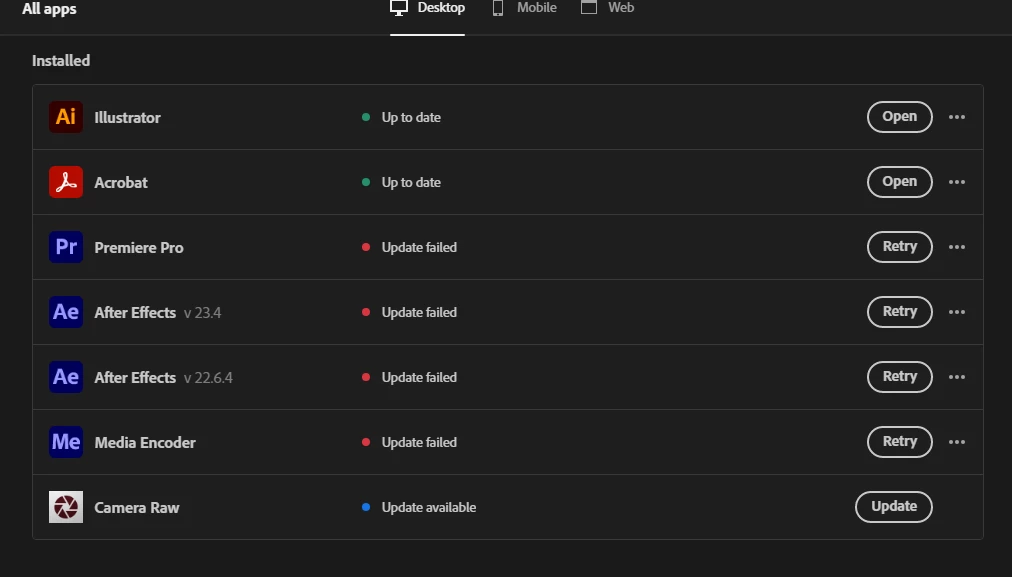Click the v 22.6.4 version label
The image size is (1012, 577).
tap(208, 378)
